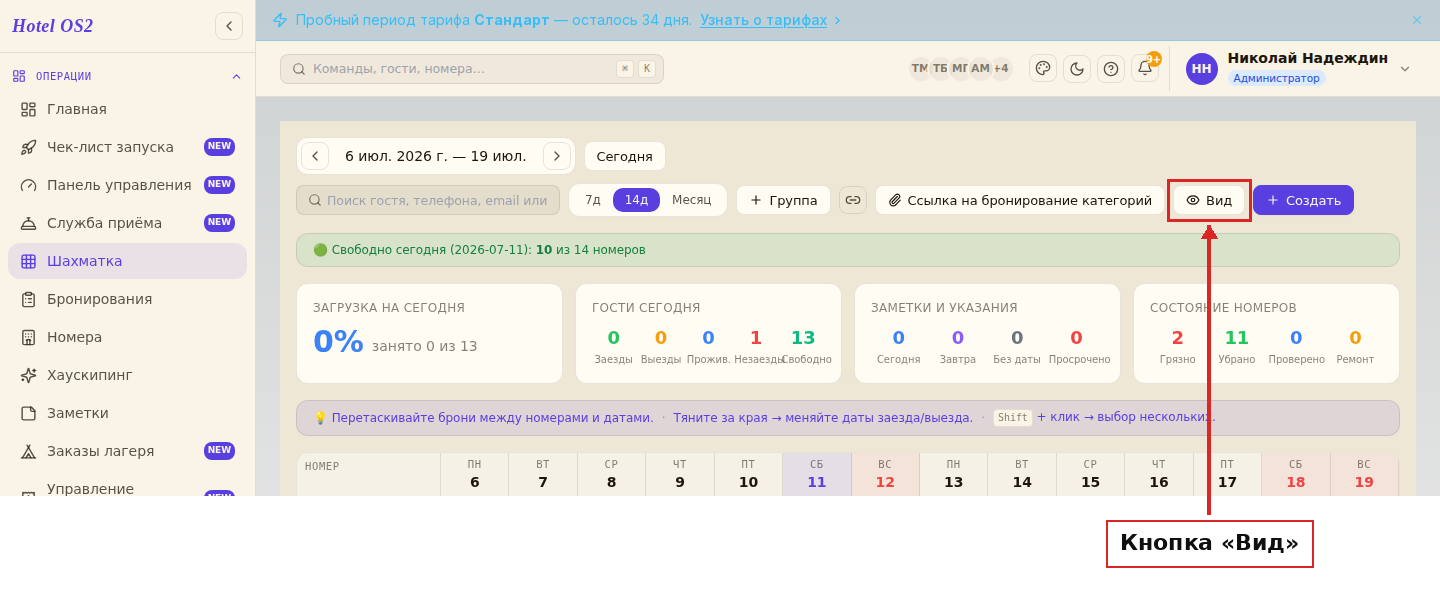
Task: Select the Сб 11 date column header
Action: tap(817, 474)
